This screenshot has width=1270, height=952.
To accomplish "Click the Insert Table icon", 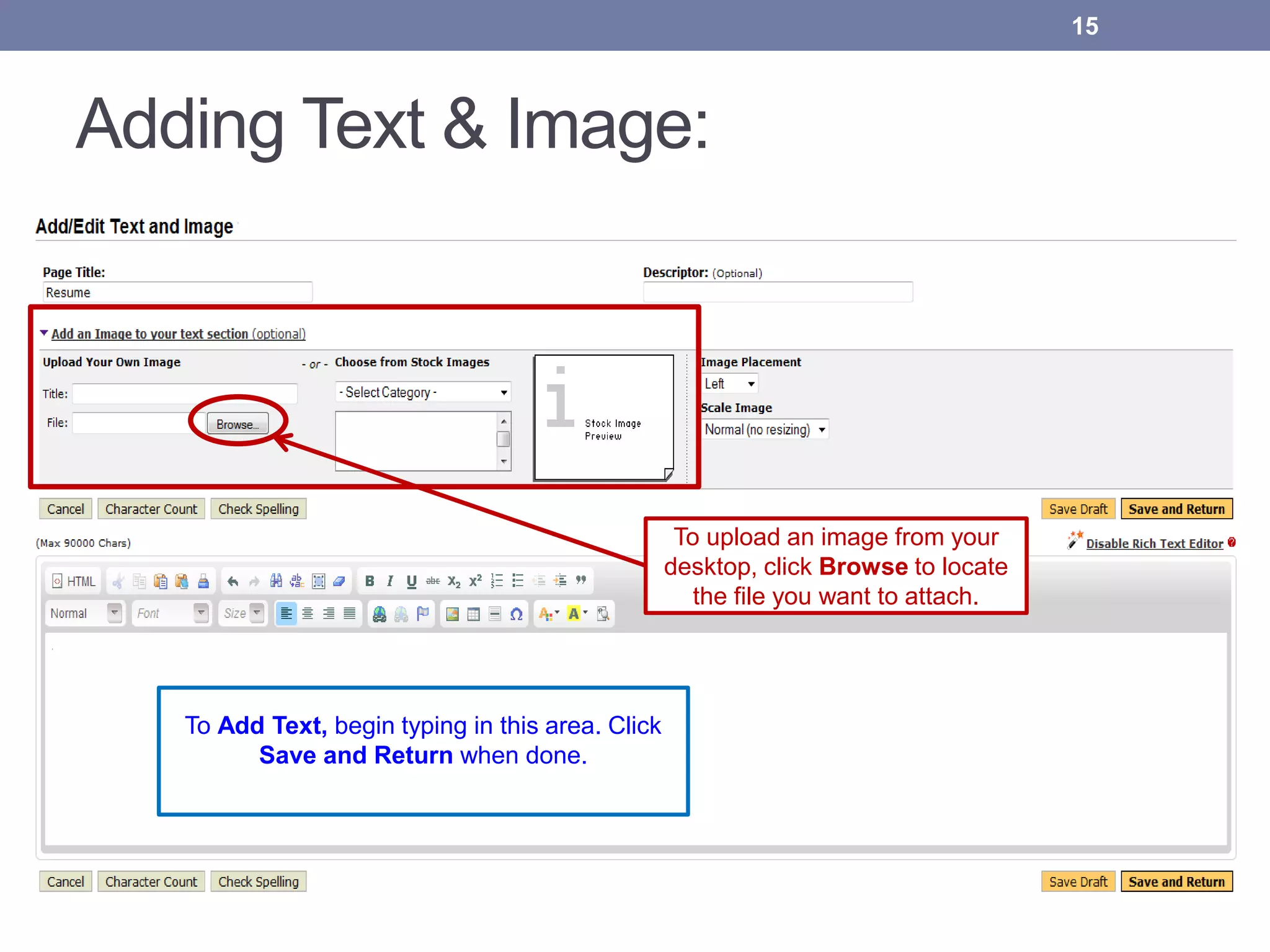I will coord(474,614).
